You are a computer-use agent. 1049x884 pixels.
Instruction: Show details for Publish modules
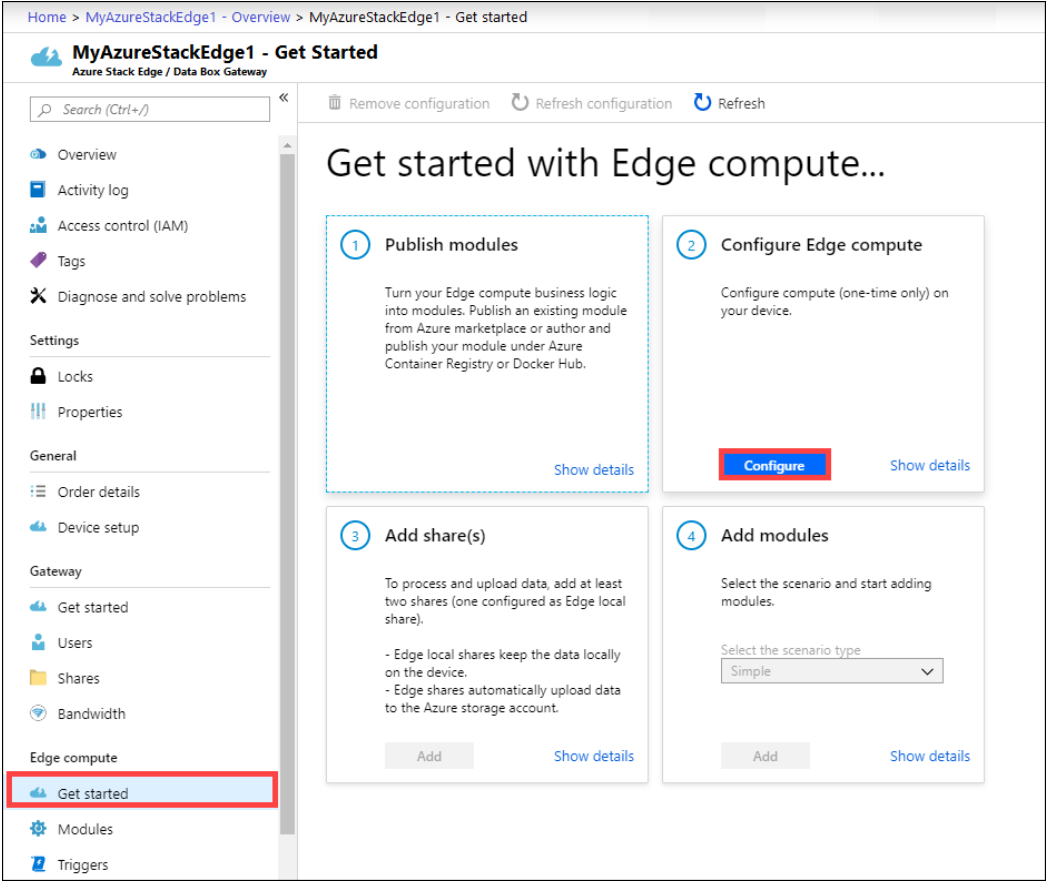[x=593, y=470]
